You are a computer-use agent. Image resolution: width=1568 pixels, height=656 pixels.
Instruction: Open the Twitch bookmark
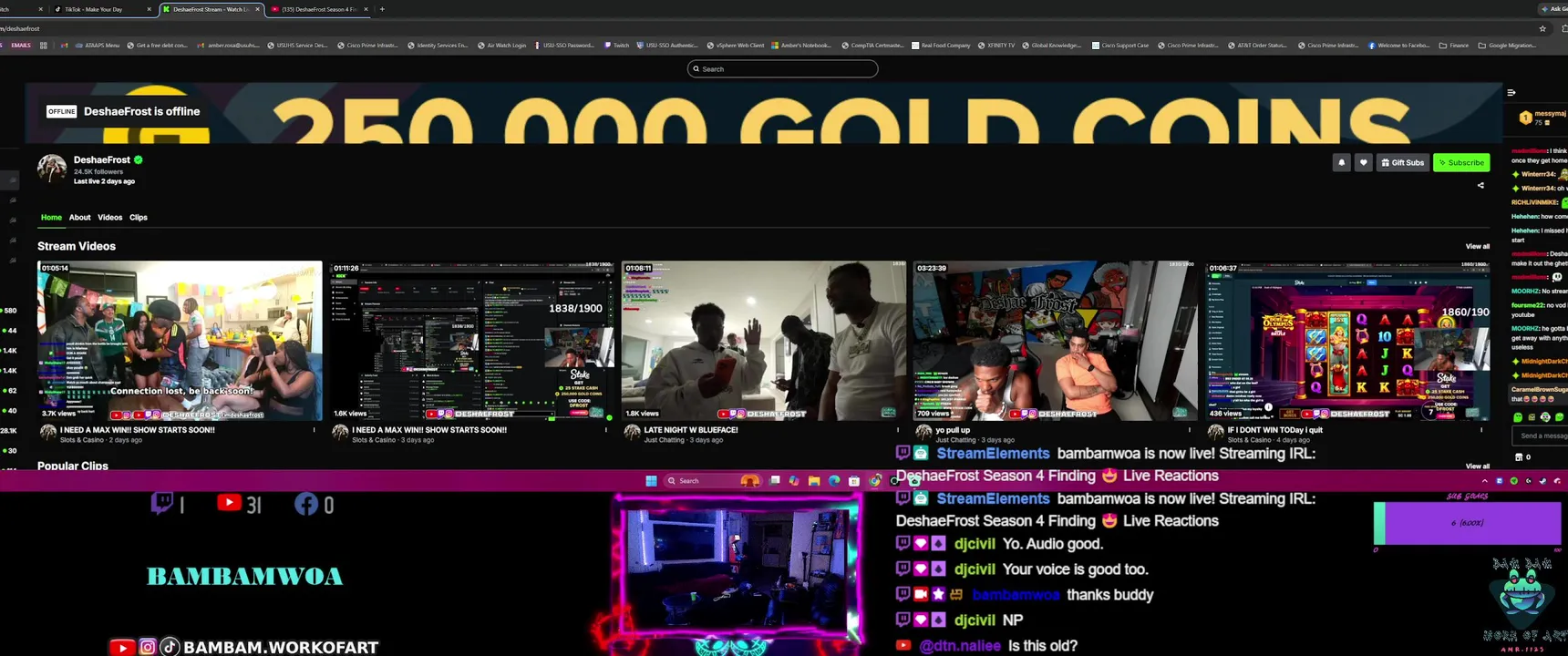pos(616,45)
